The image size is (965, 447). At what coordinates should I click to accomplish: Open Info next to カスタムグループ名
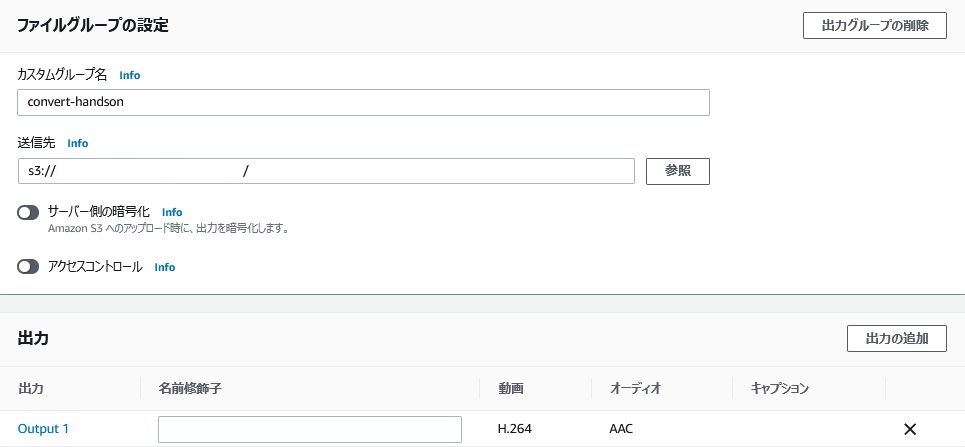130,75
